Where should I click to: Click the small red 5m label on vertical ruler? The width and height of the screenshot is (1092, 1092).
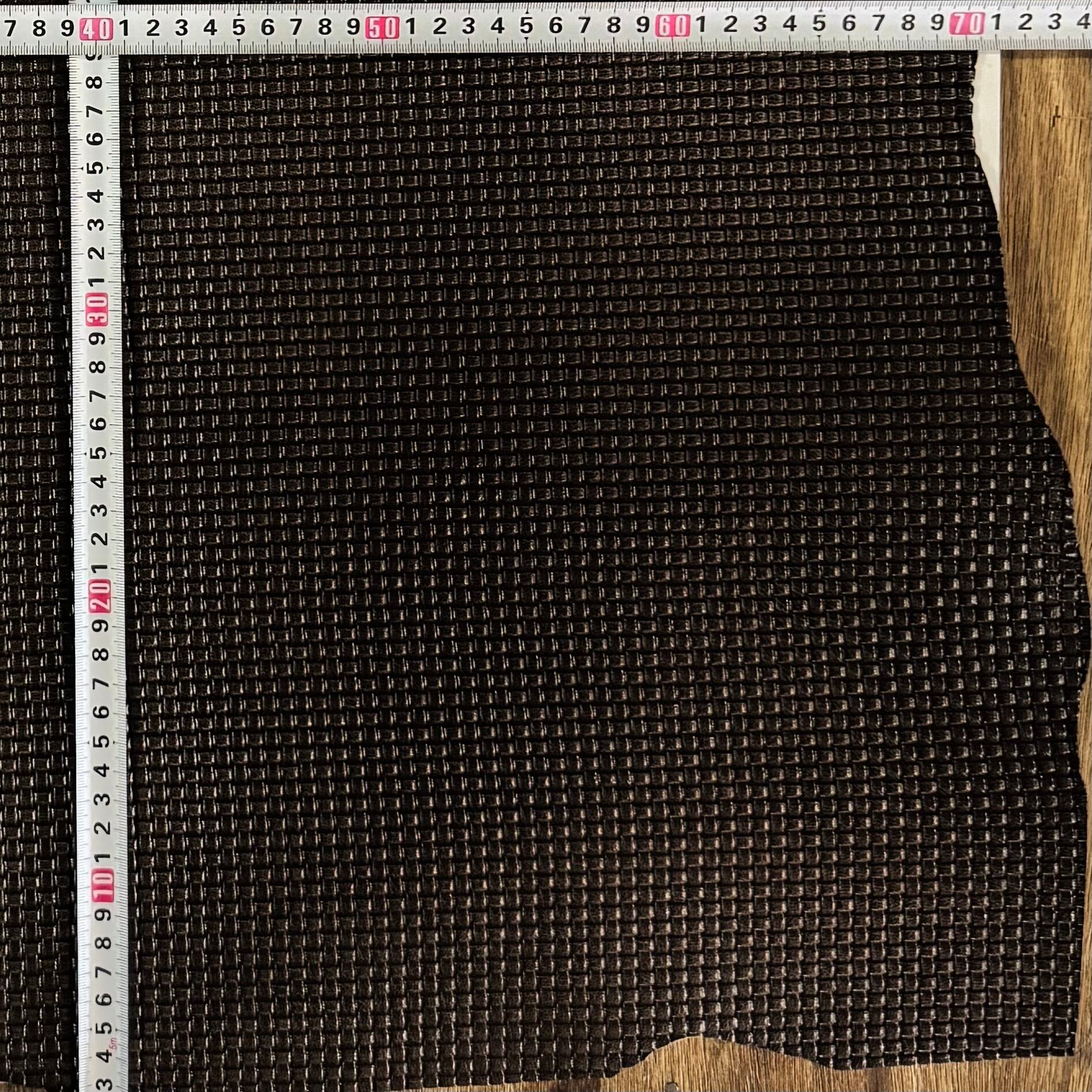point(114,1043)
